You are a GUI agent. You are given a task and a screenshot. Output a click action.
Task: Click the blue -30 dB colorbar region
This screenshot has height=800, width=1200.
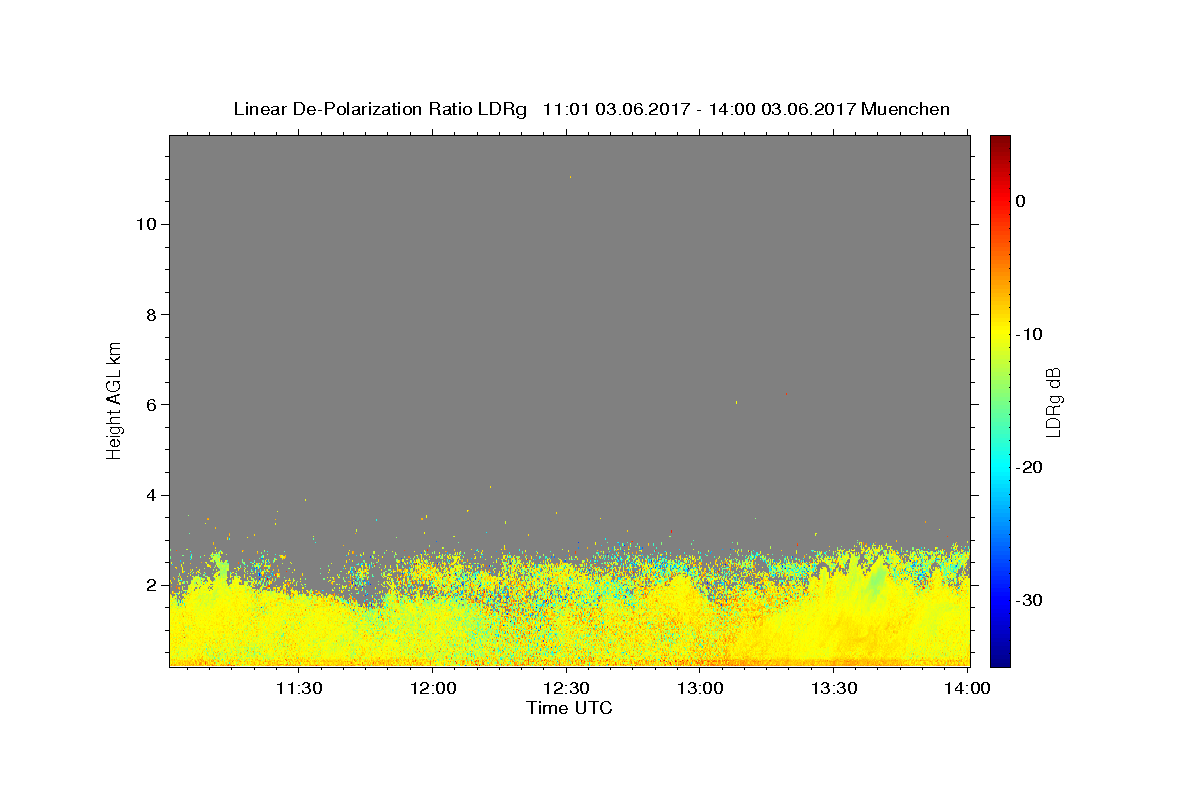pos(1000,600)
